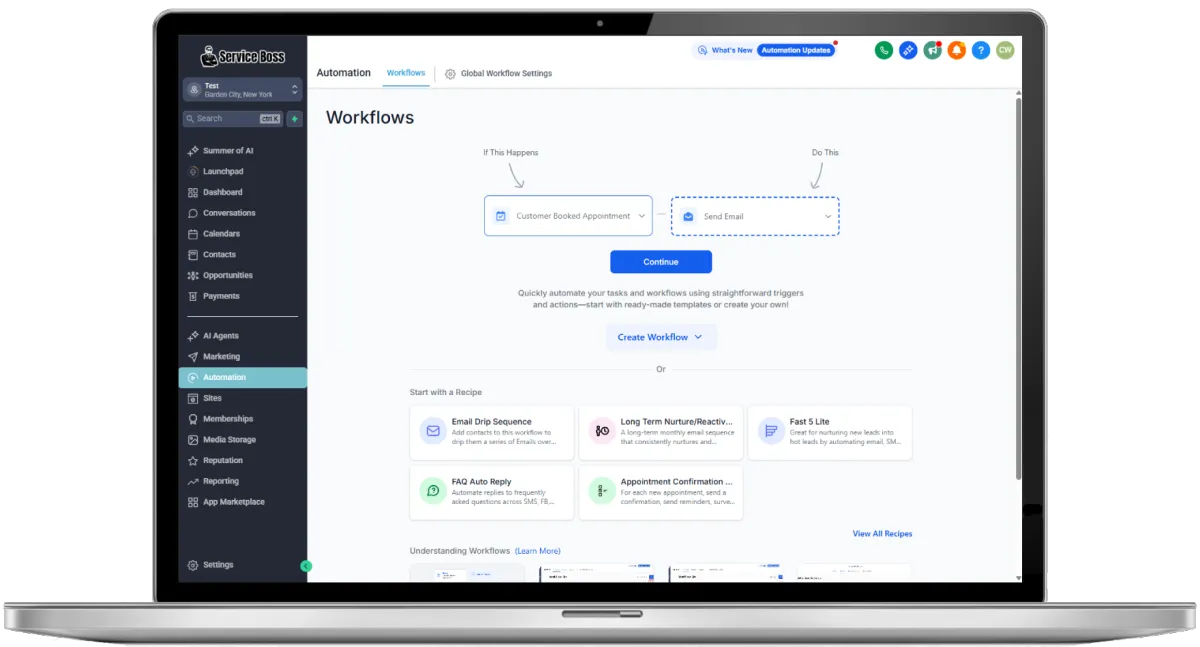Viewport: 1200px width, 647px height.
Task: Expand the Customer Booked Appointment trigger dropdown
Action: [x=568, y=216]
